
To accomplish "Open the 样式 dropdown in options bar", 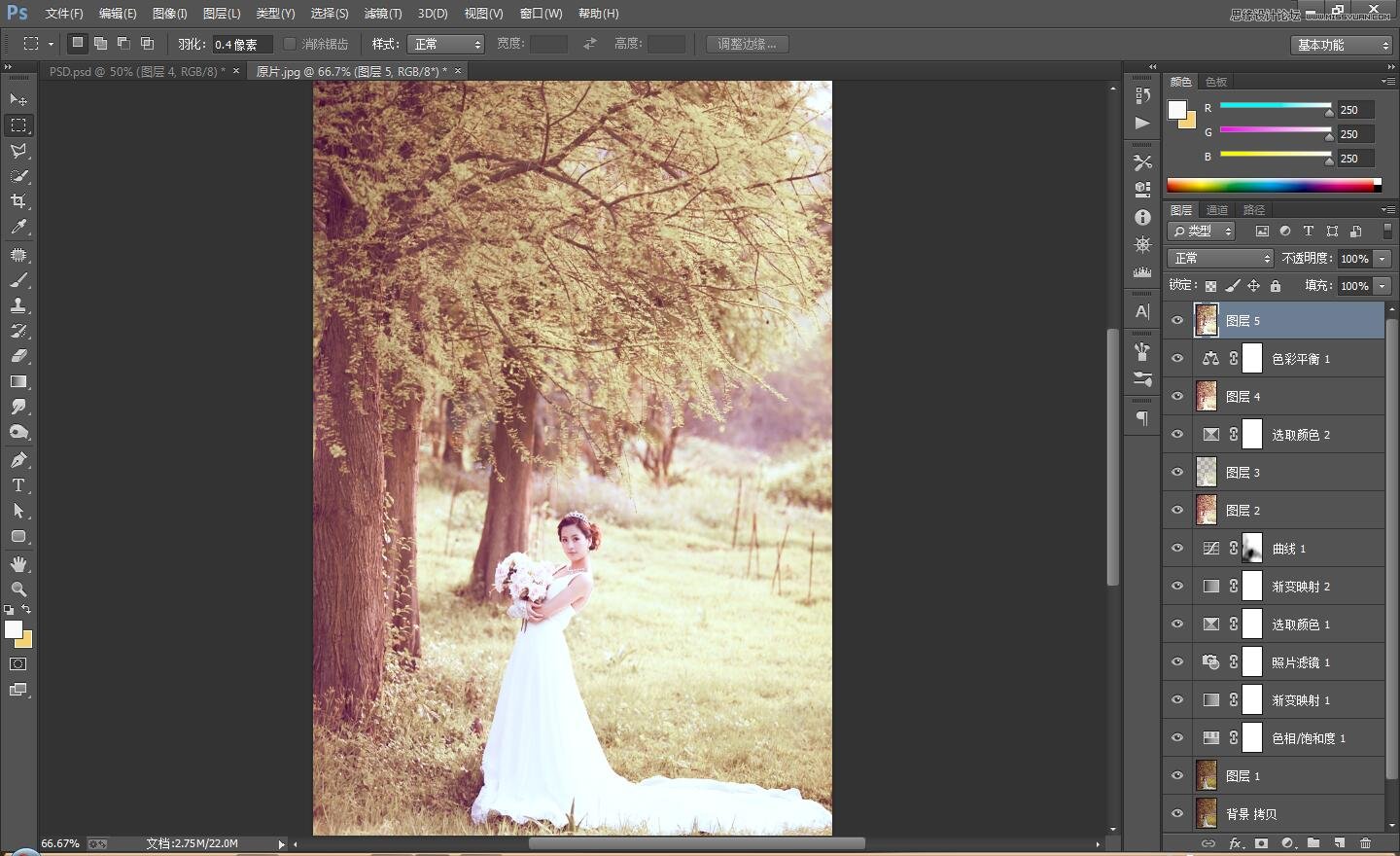I will click(447, 45).
